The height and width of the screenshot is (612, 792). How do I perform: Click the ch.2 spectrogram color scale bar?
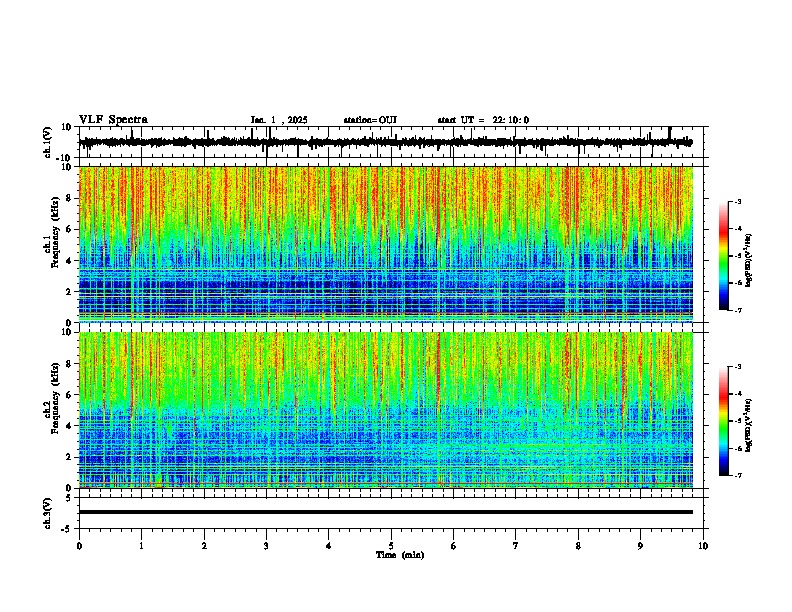(x=724, y=421)
